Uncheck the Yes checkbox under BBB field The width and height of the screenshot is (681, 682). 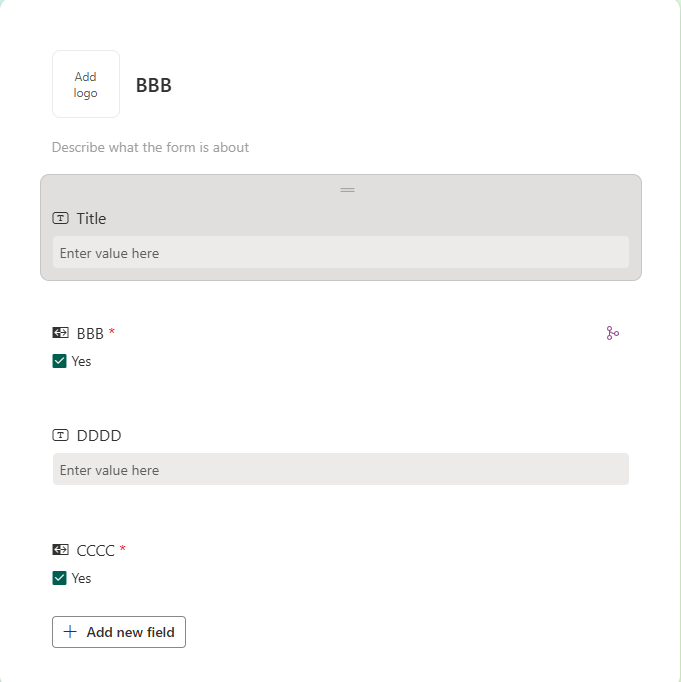click(x=60, y=361)
